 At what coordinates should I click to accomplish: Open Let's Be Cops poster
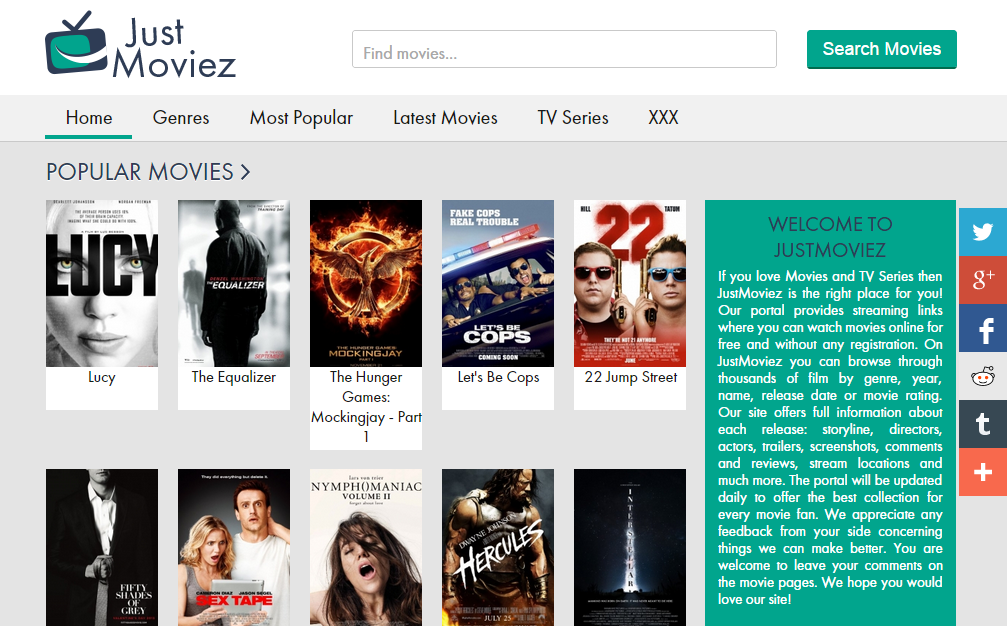point(498,283)
